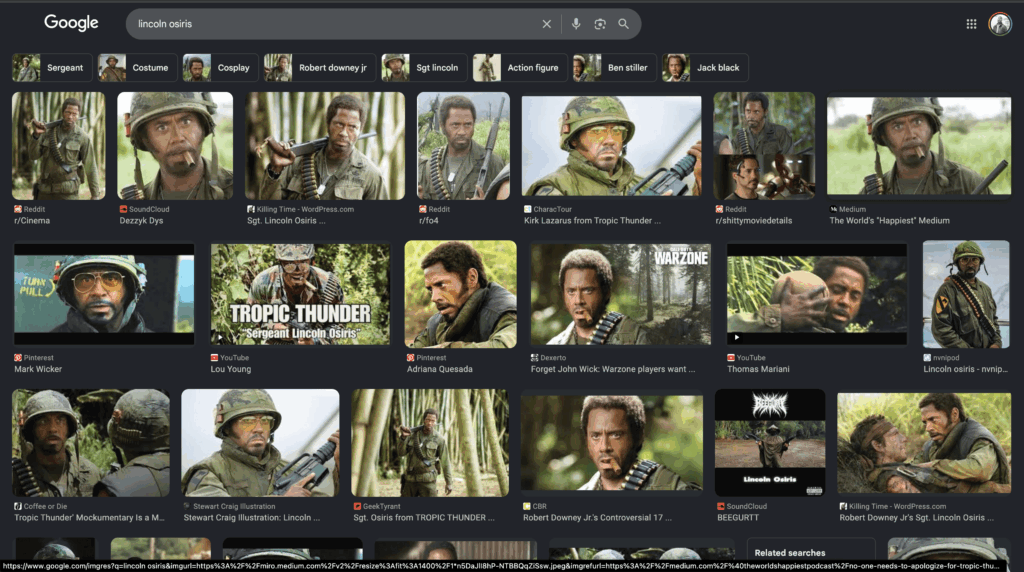Open the Dexerto Warzone image thumbnail
This screenshot has width=1024, height=572.
point(620,294)
